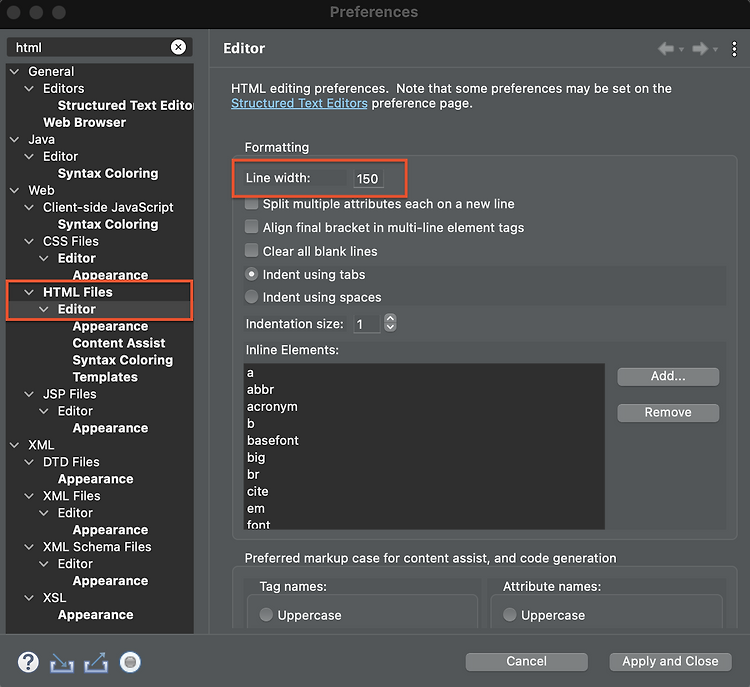Enable Split multiple attributes on new line
750x687 pixels.
click(251, 204)
